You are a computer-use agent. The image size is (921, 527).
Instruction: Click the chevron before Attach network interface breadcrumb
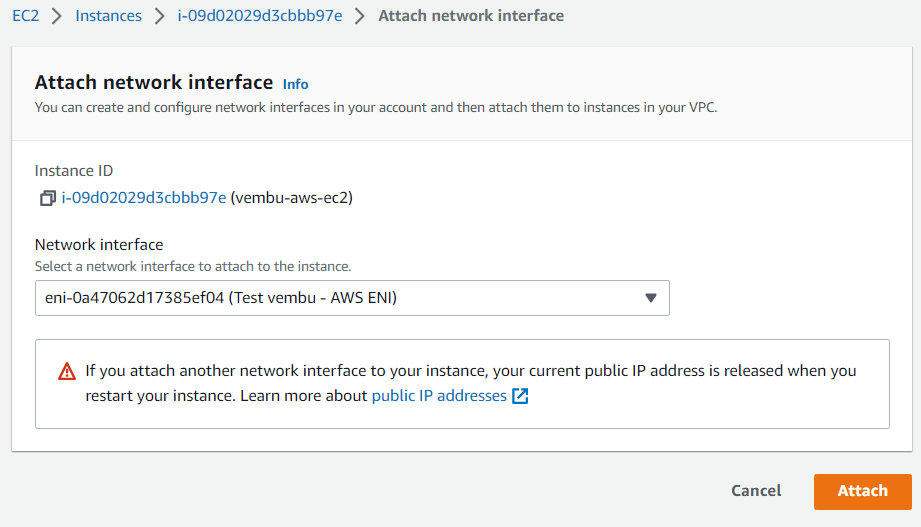[x=359, y=16]
